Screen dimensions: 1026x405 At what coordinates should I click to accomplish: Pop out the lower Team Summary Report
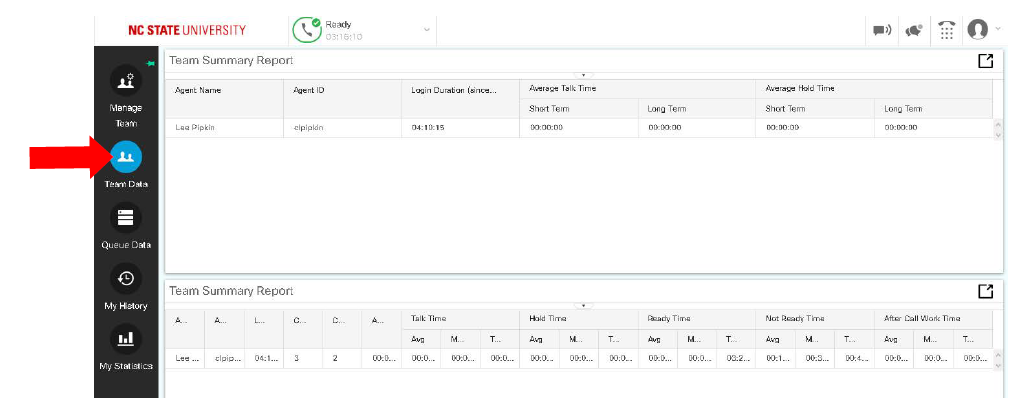click(986, 291)
